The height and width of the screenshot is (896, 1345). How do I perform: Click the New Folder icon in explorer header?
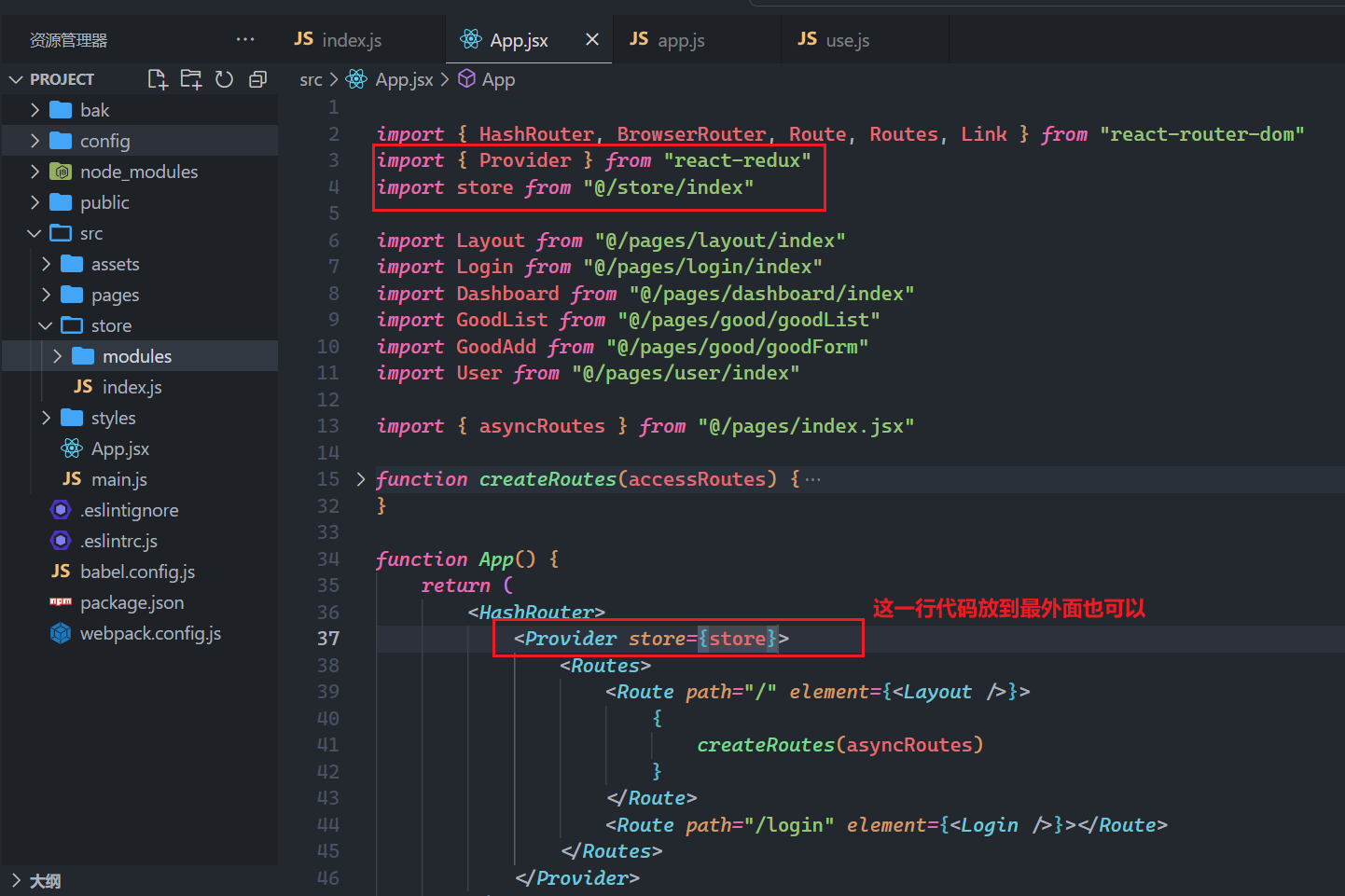click(191, 79)
